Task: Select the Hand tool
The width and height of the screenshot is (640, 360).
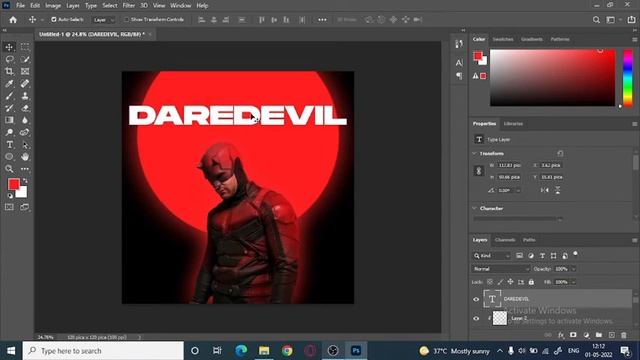Action: 25,157
